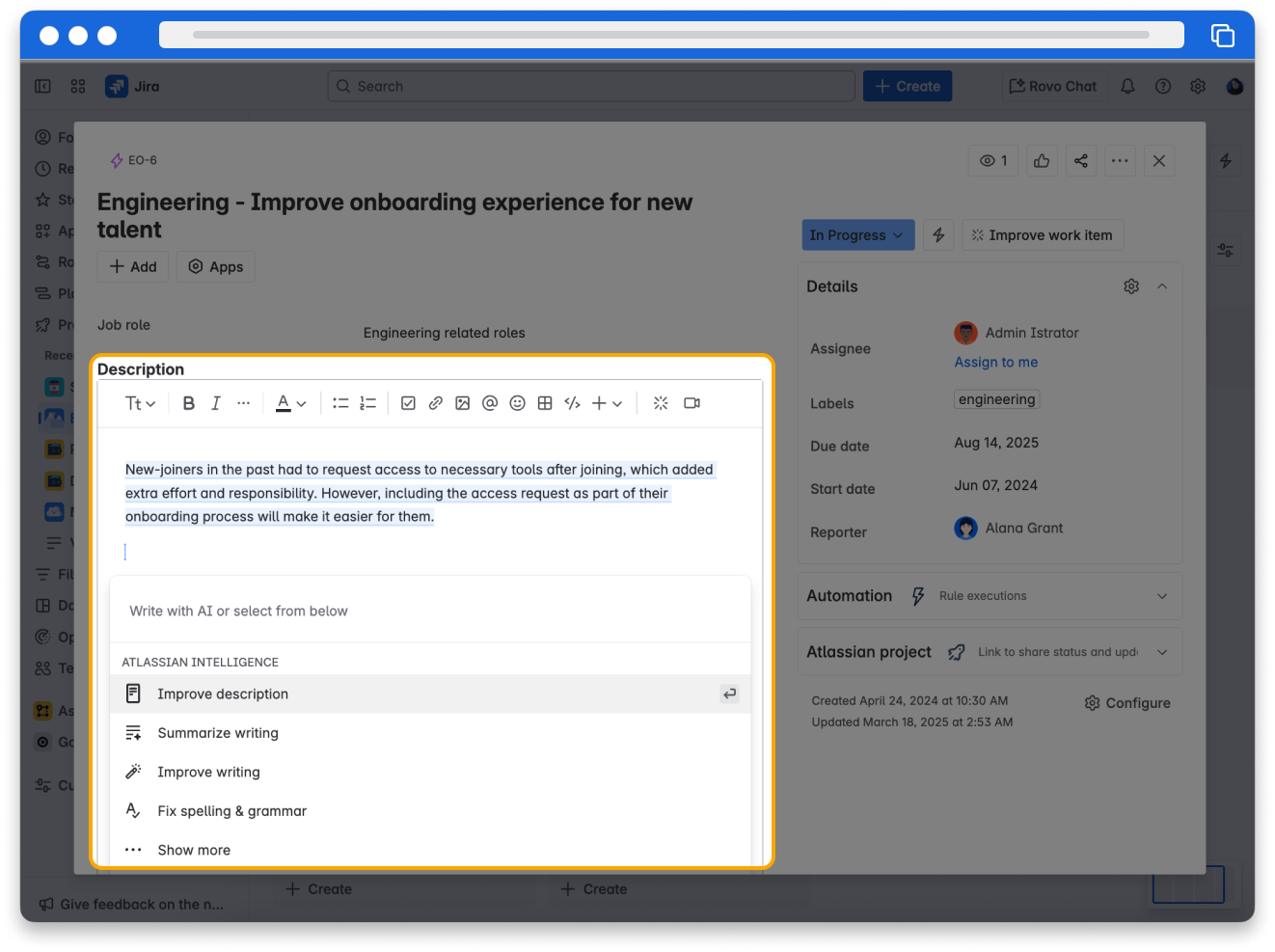Click the issue title heading
1275x952 pixels.
[394, 216]
